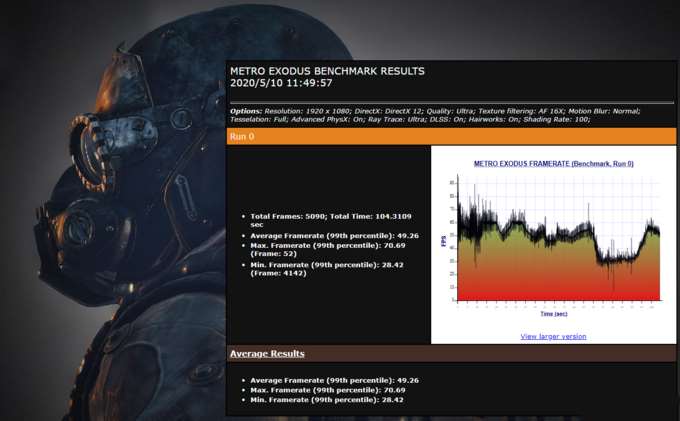Click the 'Options:' settings line beginning with Resolution
The width and height of the screenshot is (680, 421).
click(435, 111)
